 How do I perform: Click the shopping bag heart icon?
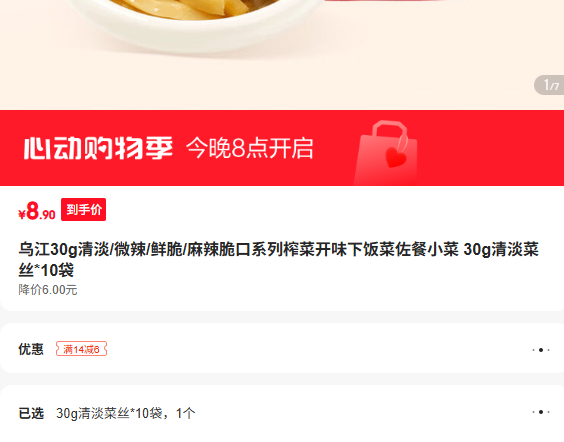coord(386,153)
